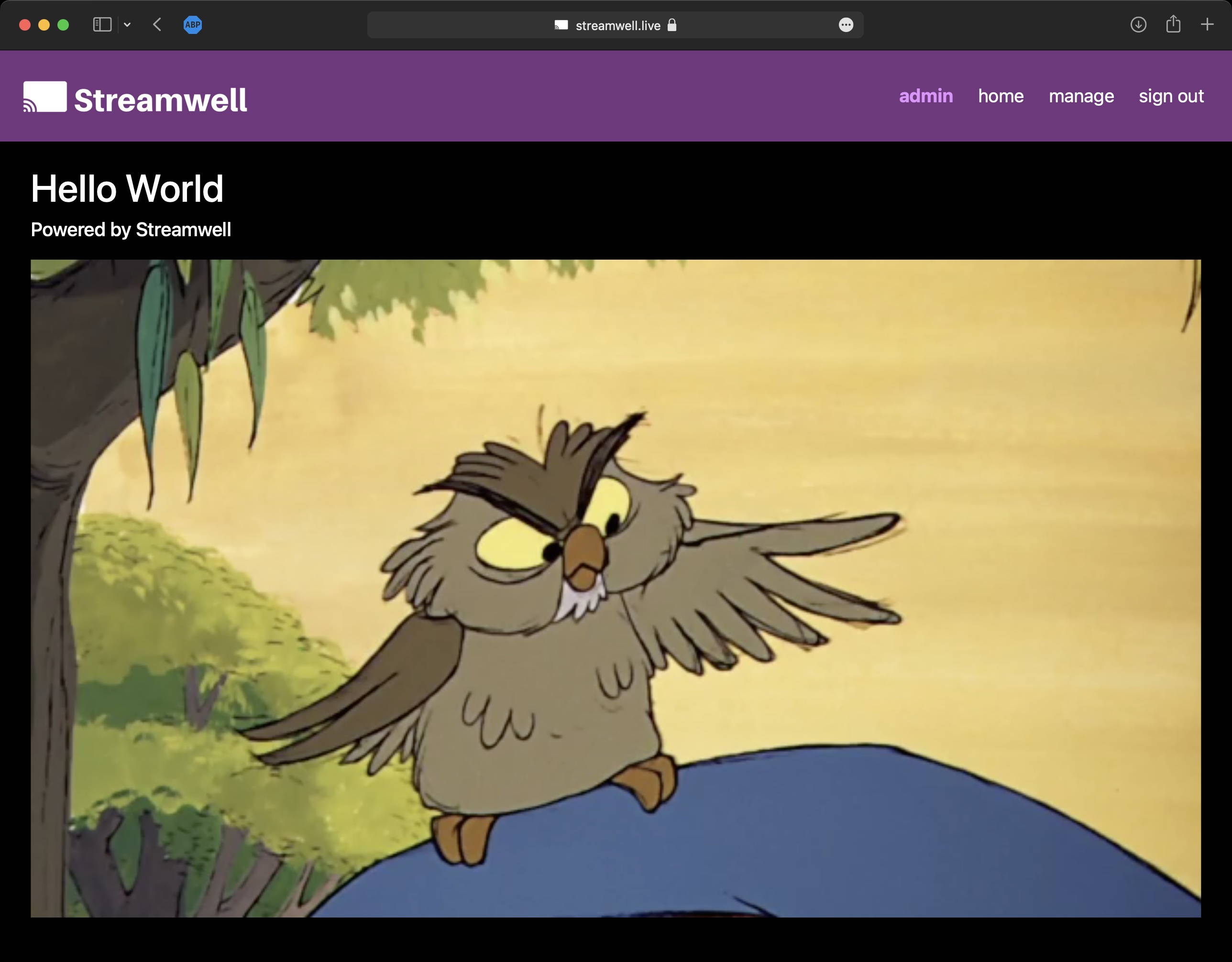
Task: Click the lock icon next to streamwell.live
Action: (671, 25)
